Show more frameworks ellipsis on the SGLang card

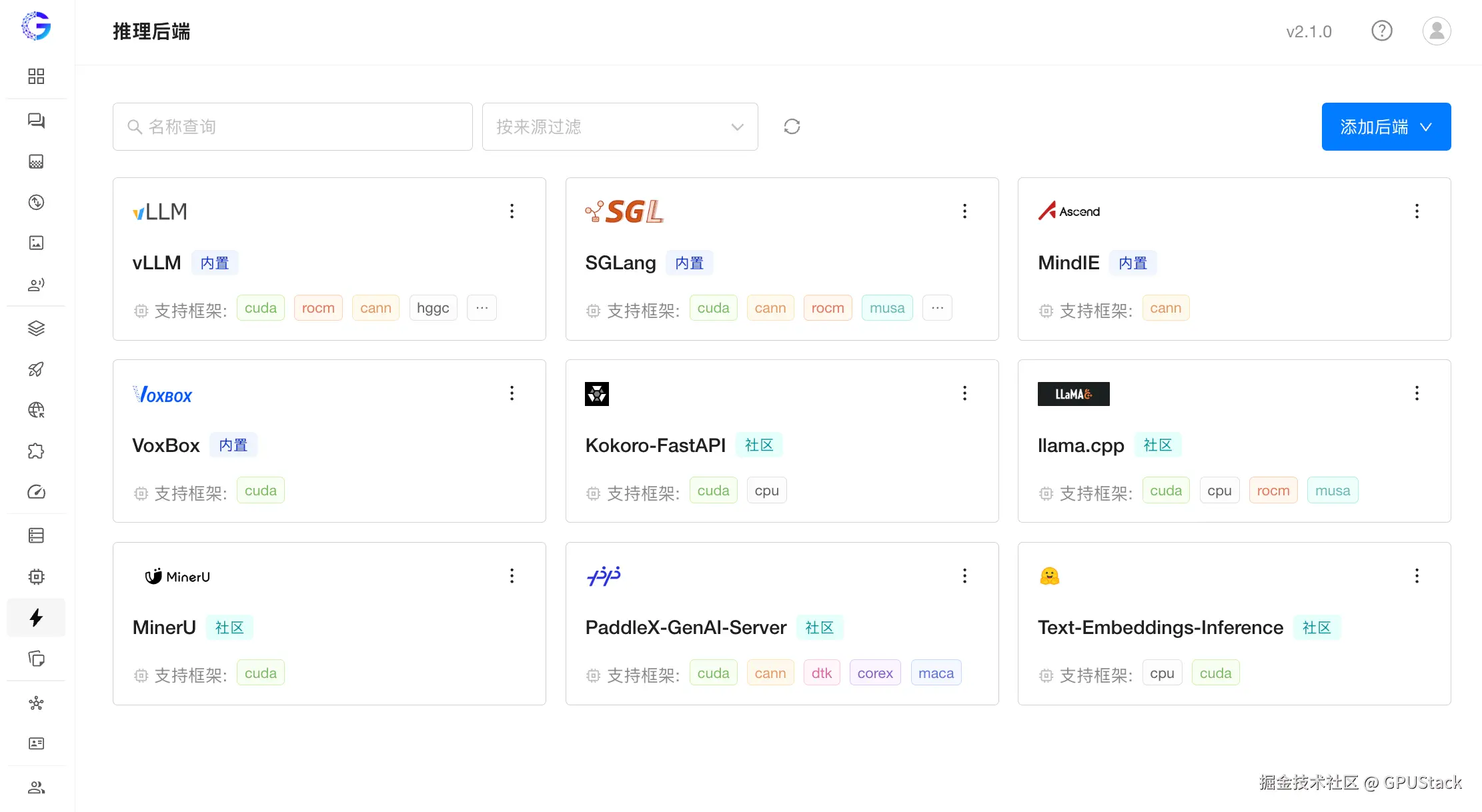(x=937, y=308)
